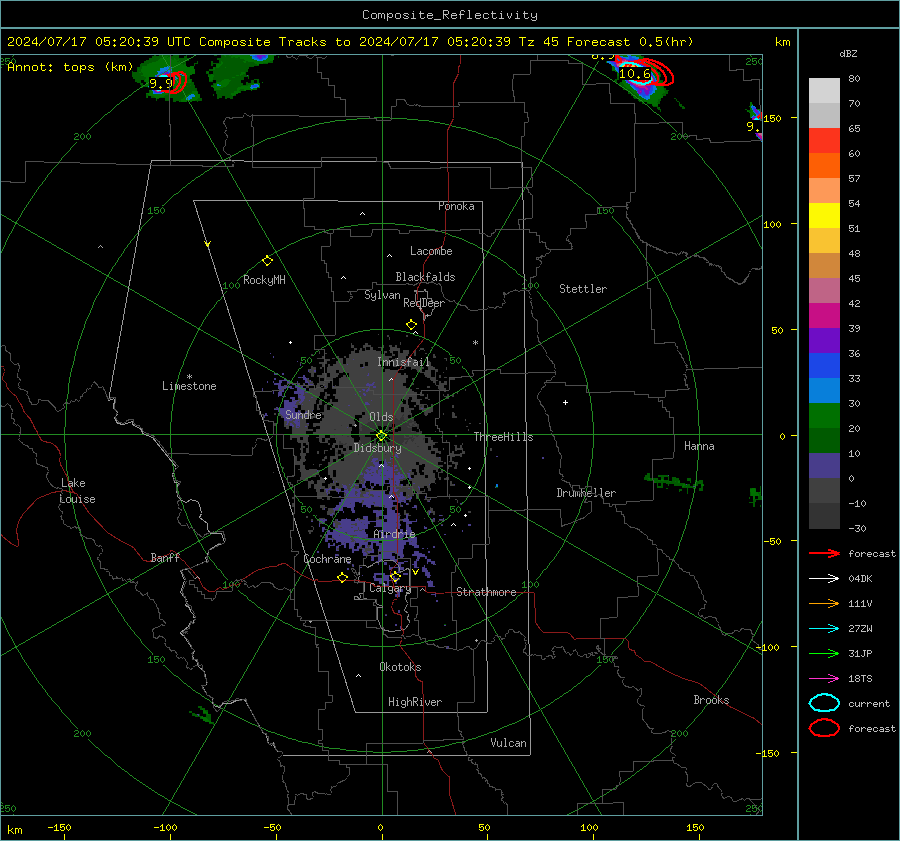Choose the magenta 18TS arrow legend icon

point(824,679)
